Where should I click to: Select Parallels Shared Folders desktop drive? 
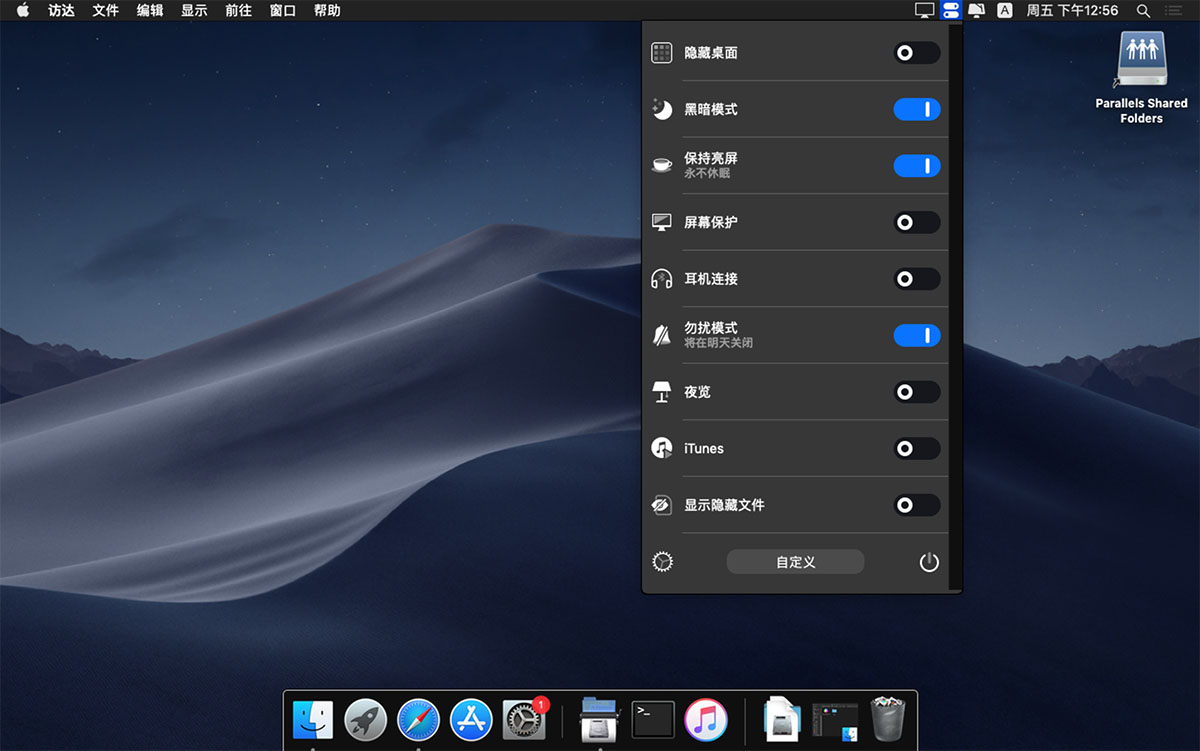(x=1141, y=60)
